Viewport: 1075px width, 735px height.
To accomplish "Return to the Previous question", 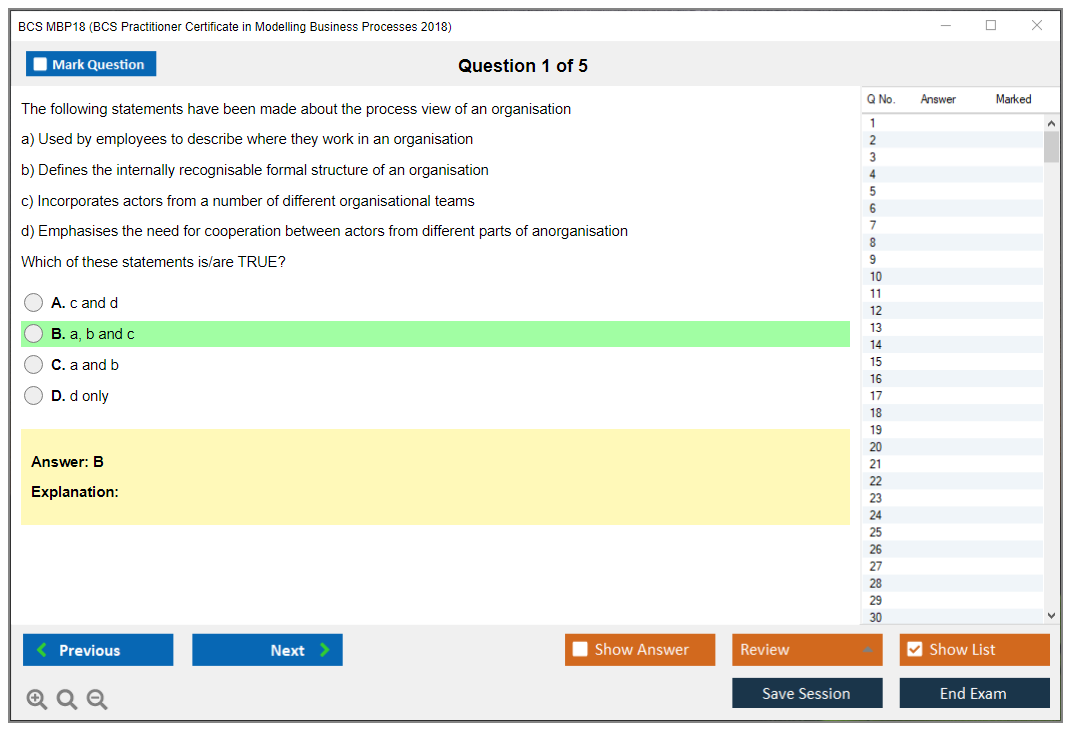I will pos(98,650).
